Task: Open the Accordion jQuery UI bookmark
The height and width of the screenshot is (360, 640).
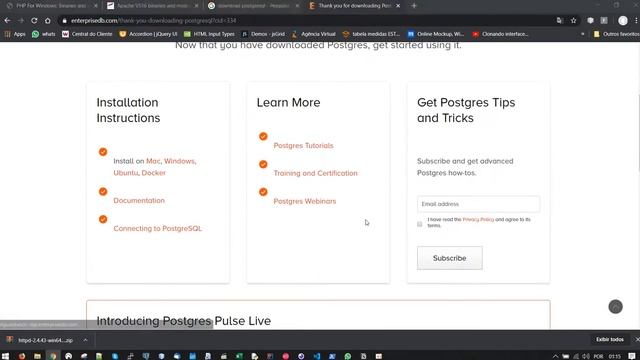Action: click(x=148, y=34)
